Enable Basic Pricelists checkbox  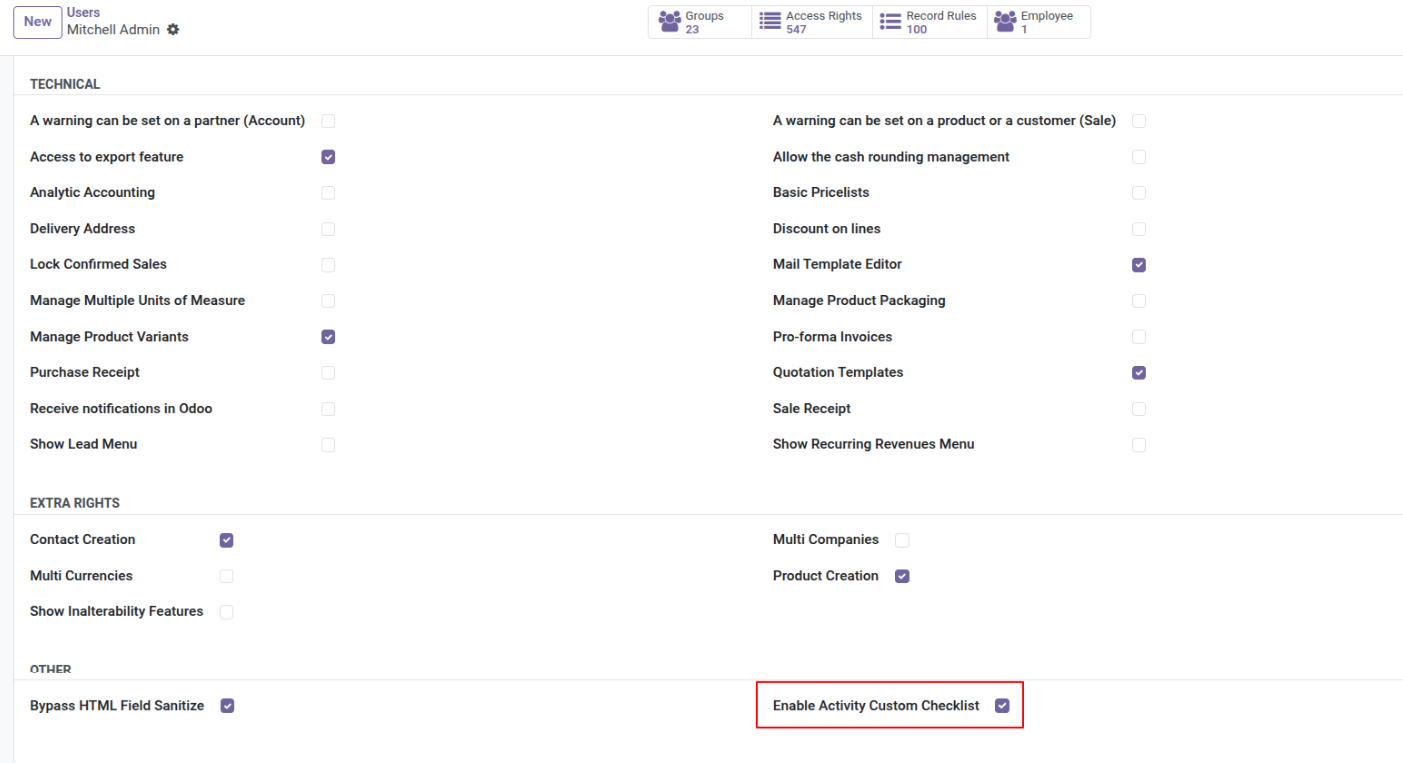click(x=1139, y=193)
